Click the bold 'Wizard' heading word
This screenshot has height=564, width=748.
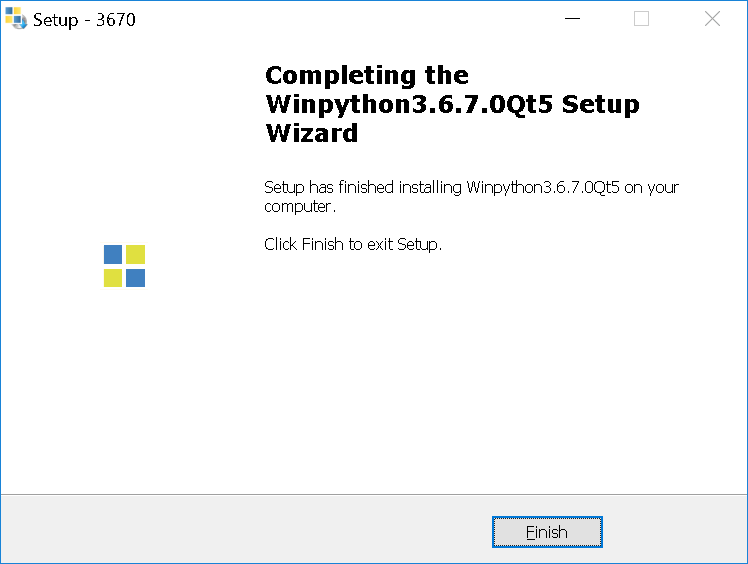tap(312, 133)
